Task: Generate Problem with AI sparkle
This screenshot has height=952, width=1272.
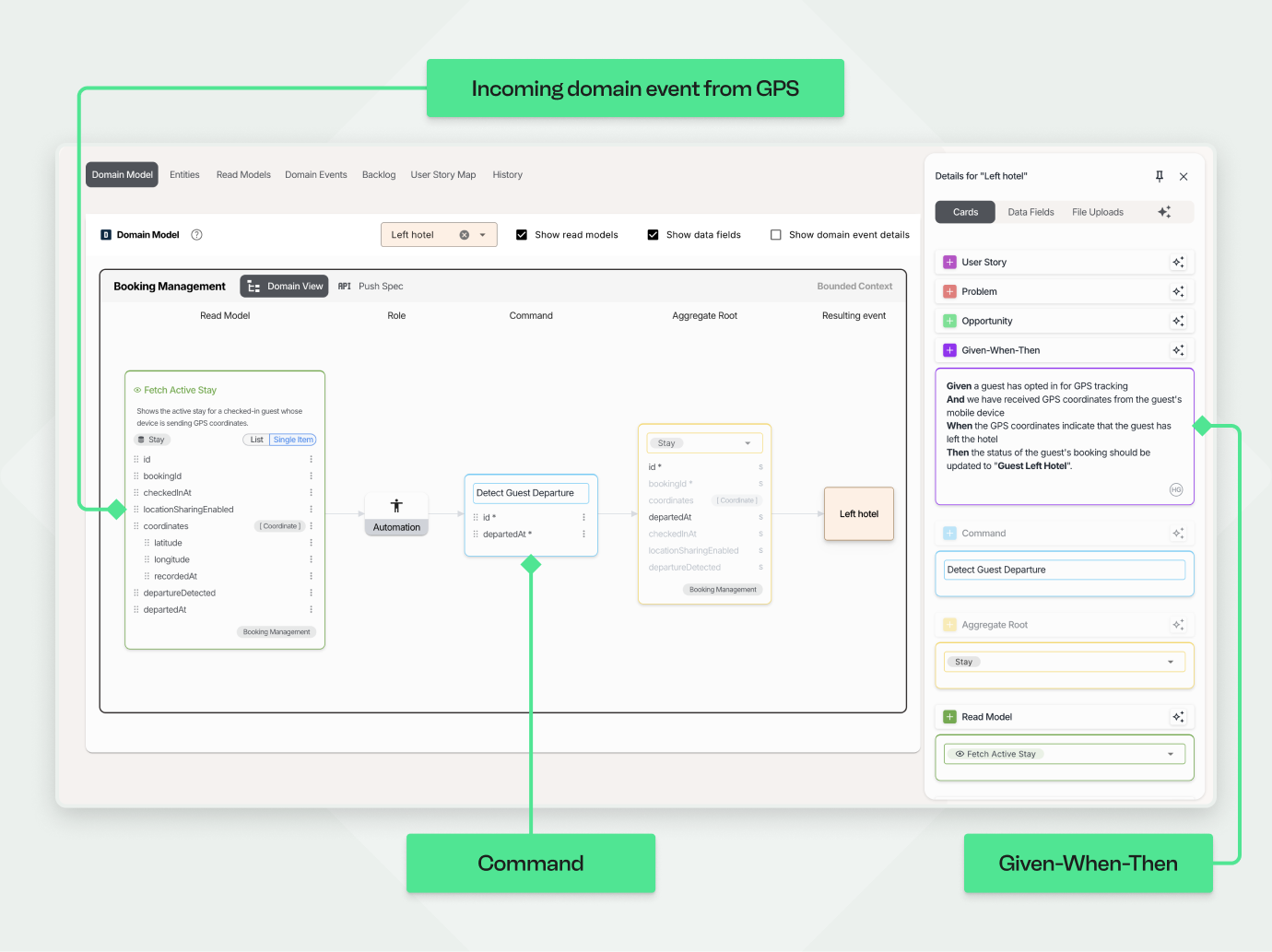Action: pyautogui.click(x=1178, y=292)
